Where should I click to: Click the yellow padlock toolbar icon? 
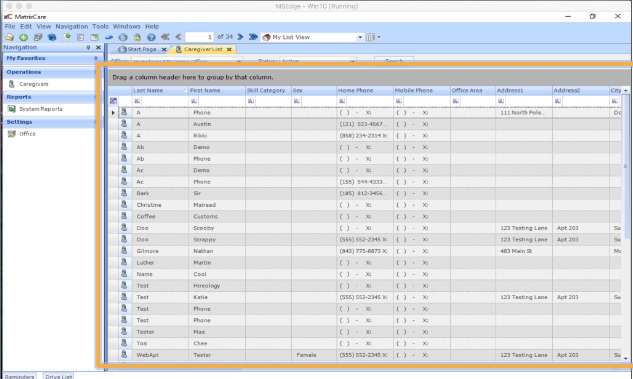[137, 37]
